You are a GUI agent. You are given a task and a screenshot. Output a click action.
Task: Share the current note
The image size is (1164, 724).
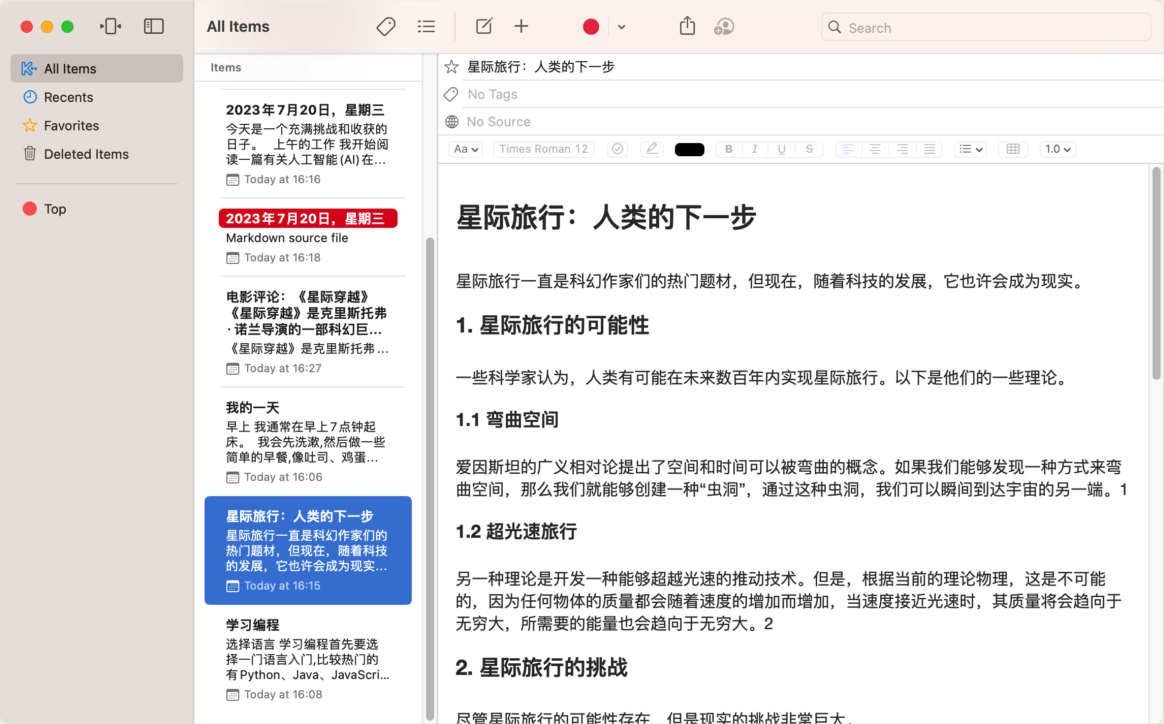coord(687,26)
